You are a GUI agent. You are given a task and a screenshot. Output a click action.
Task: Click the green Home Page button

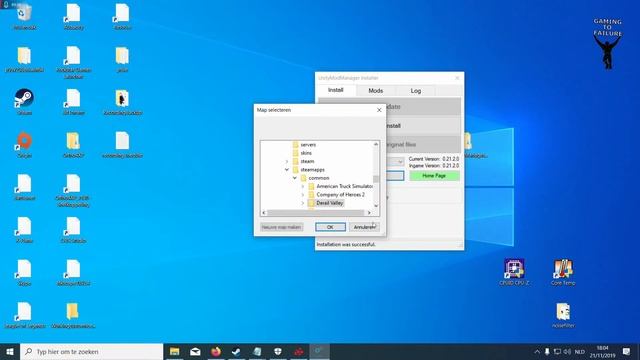pos(434,176)
